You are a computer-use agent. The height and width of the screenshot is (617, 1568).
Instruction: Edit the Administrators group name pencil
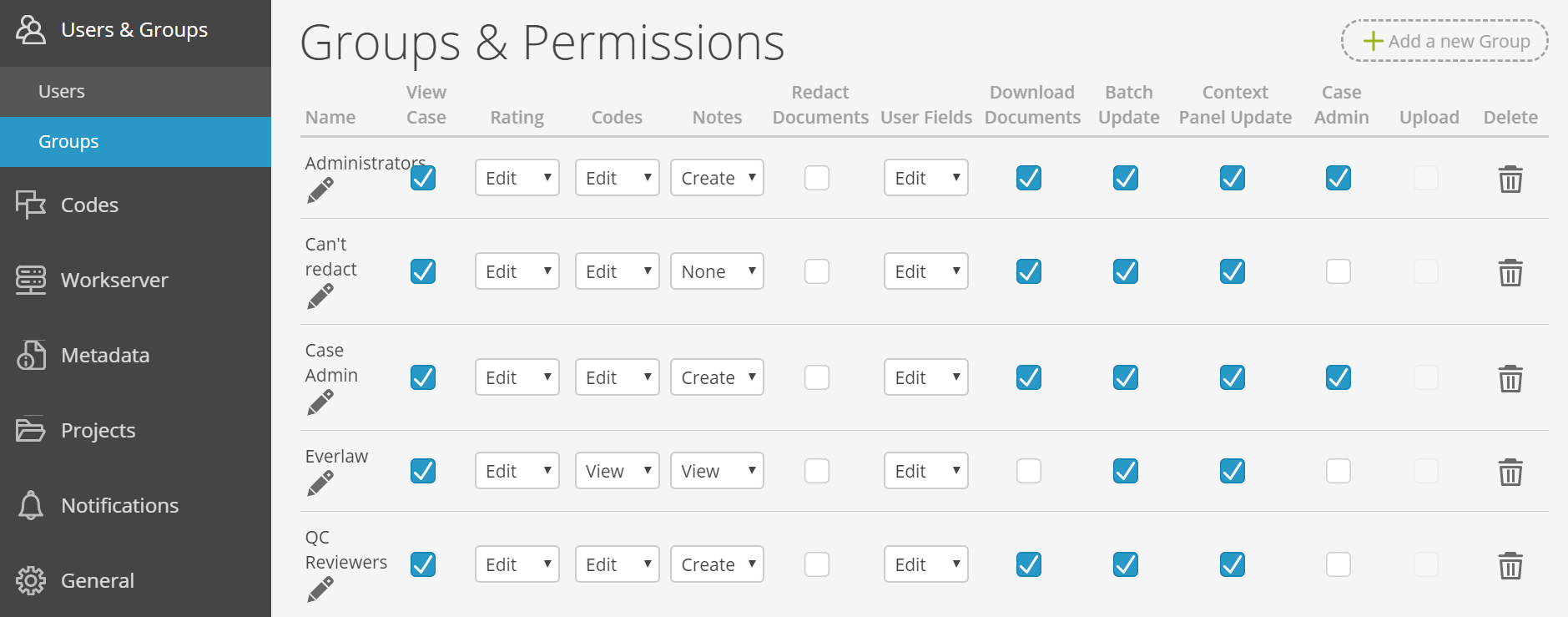[320, 190]
